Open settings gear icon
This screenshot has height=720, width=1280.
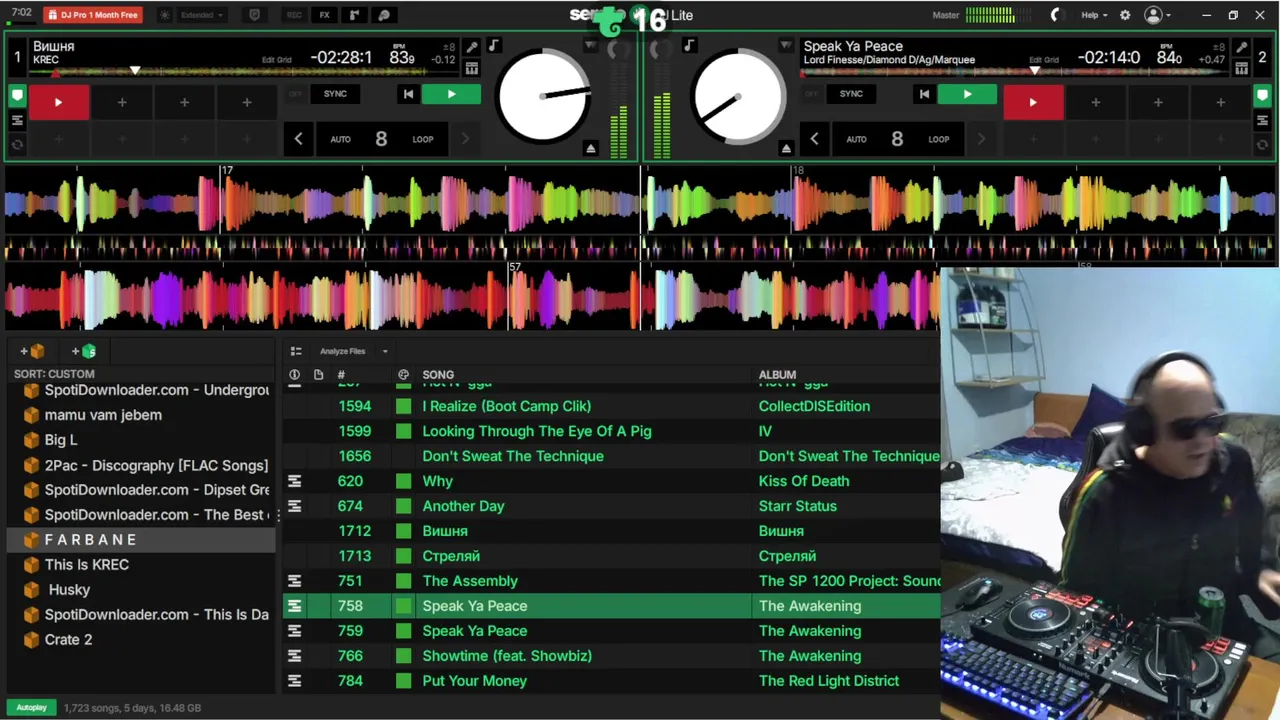click(x=1125, y=15)
